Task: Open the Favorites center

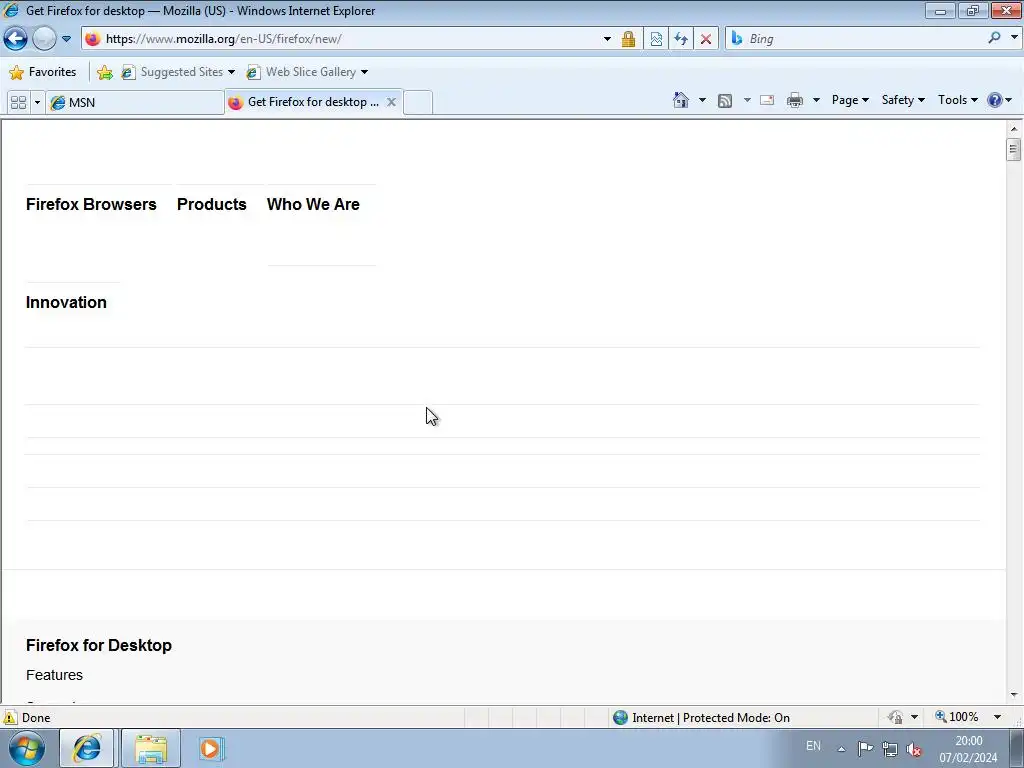Action: pos(43,72)
